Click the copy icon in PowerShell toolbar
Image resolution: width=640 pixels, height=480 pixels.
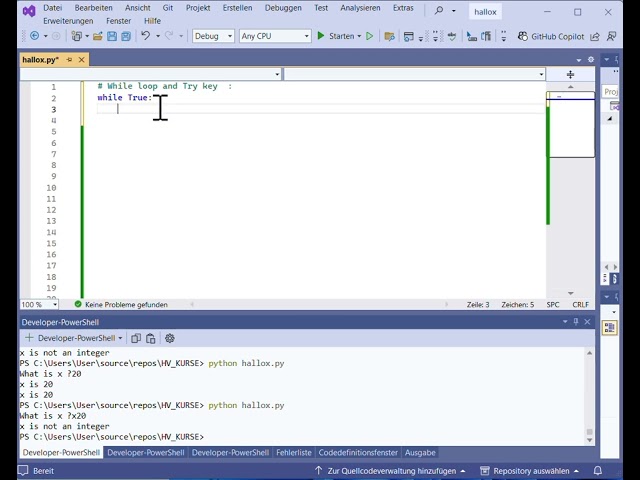(x=136, y=338)
